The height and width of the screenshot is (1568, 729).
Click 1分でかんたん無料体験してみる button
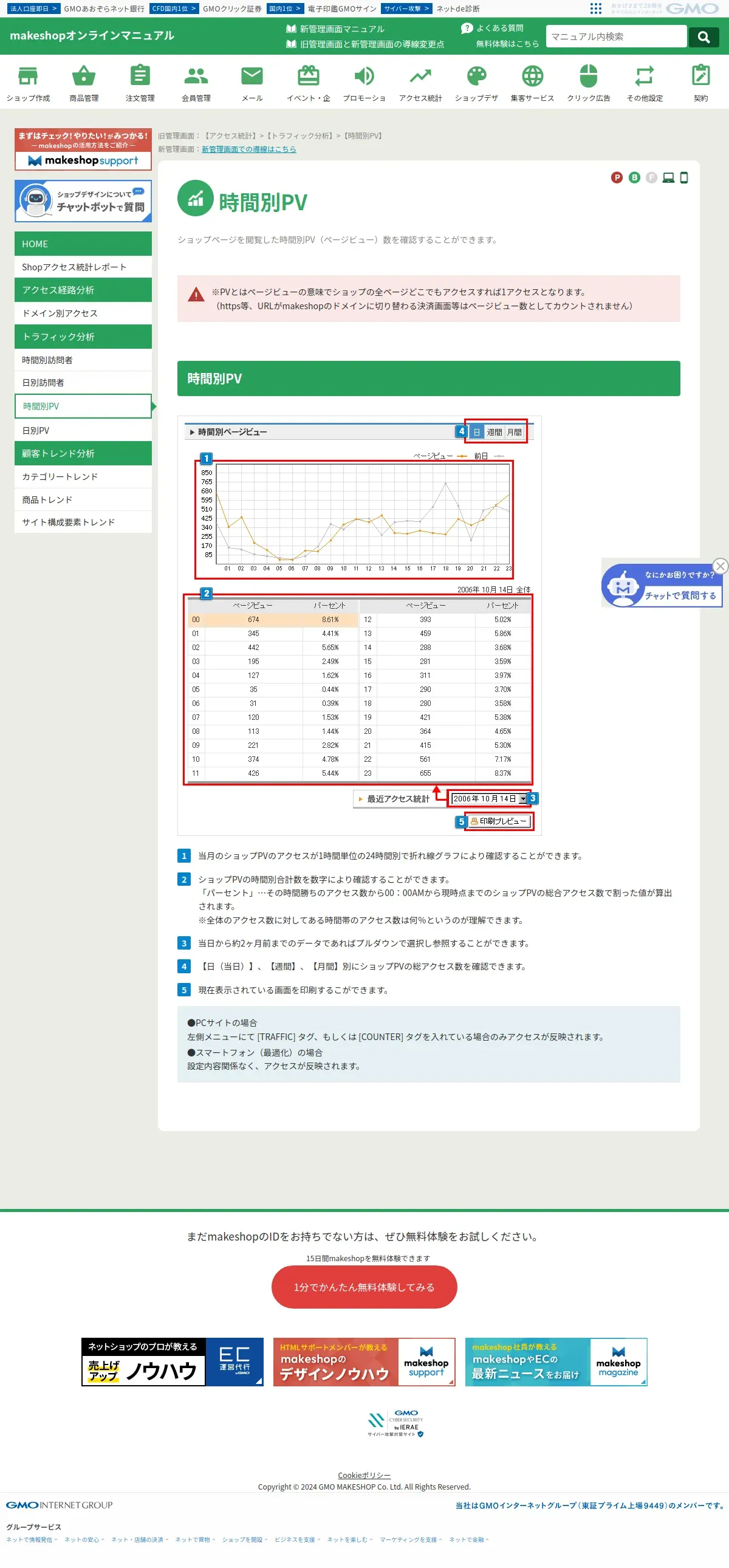coord(364,1287)
